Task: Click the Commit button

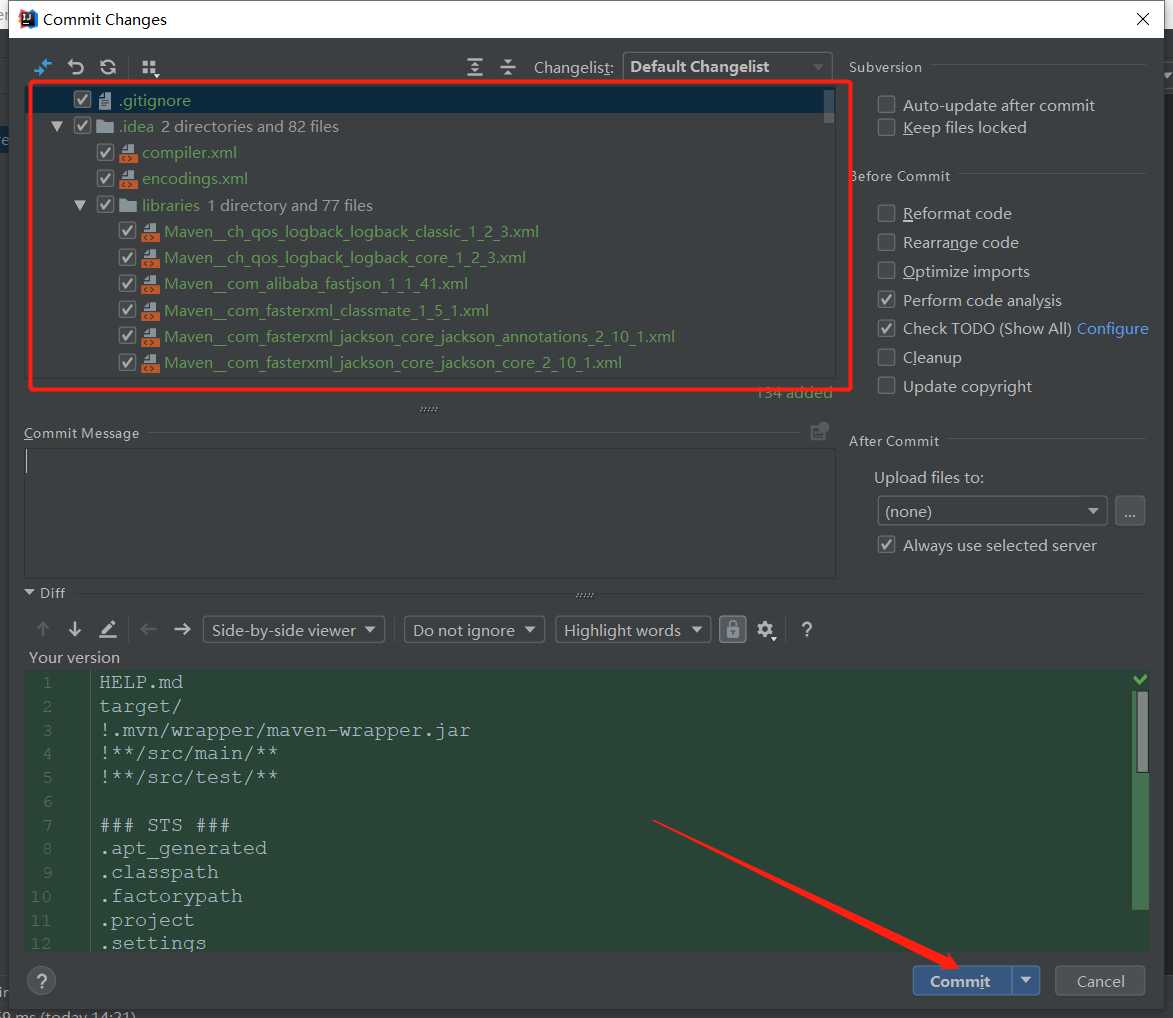Action: [x=961, y=981]
